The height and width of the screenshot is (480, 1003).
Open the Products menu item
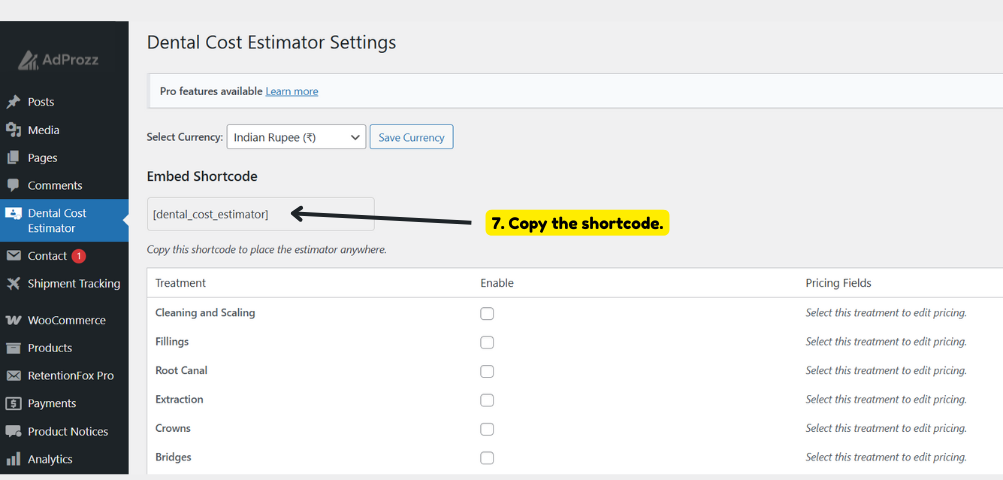click(x=50, y=348)
